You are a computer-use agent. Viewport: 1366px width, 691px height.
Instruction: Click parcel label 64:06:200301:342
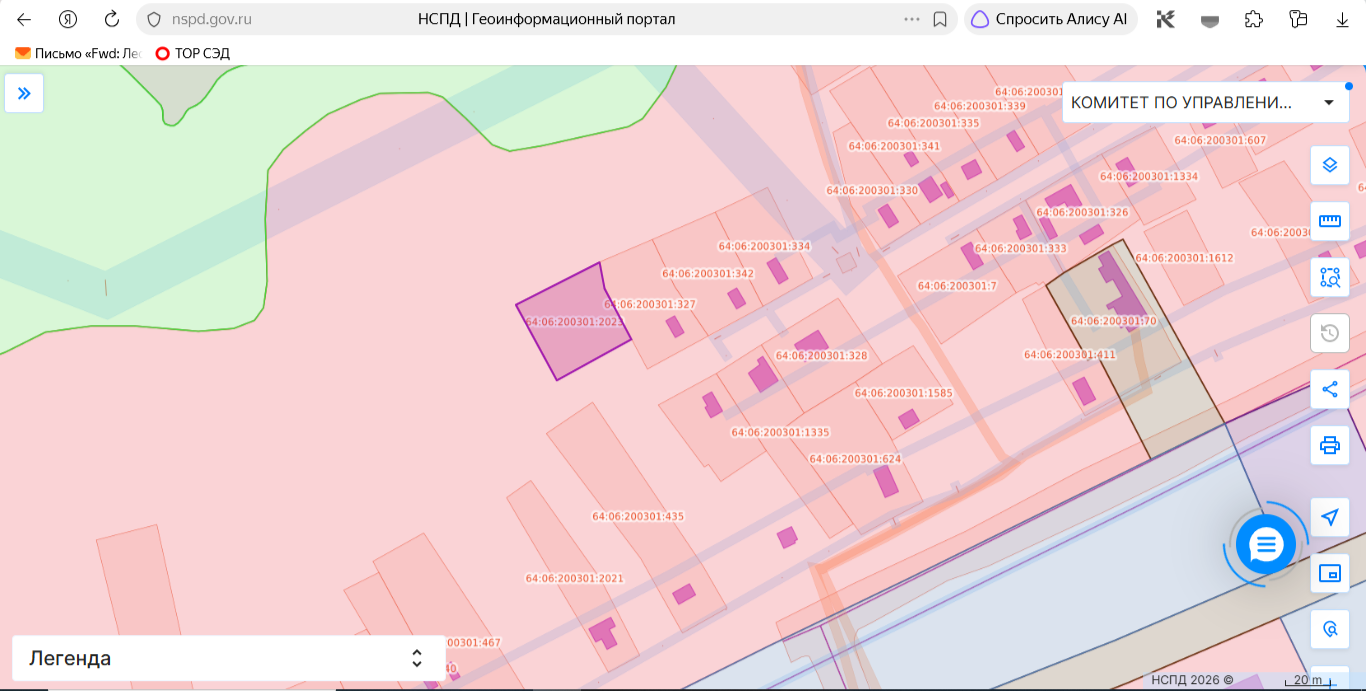[708, 273]
